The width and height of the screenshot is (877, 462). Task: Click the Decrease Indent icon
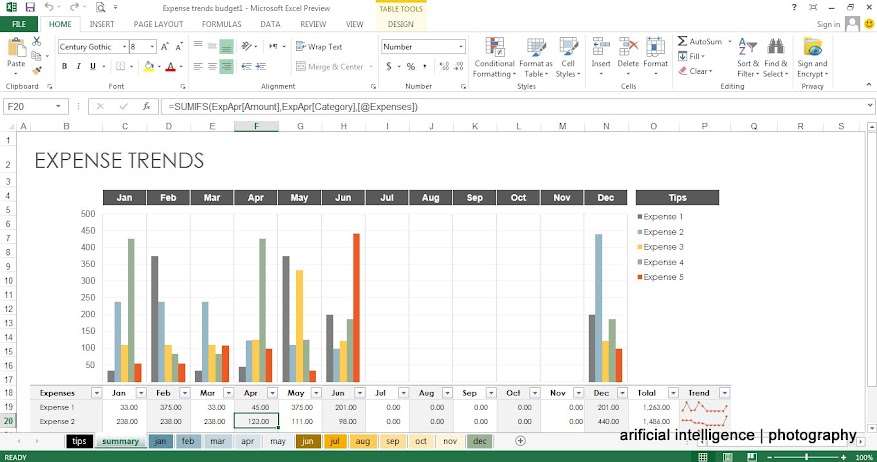pos(246,67)
